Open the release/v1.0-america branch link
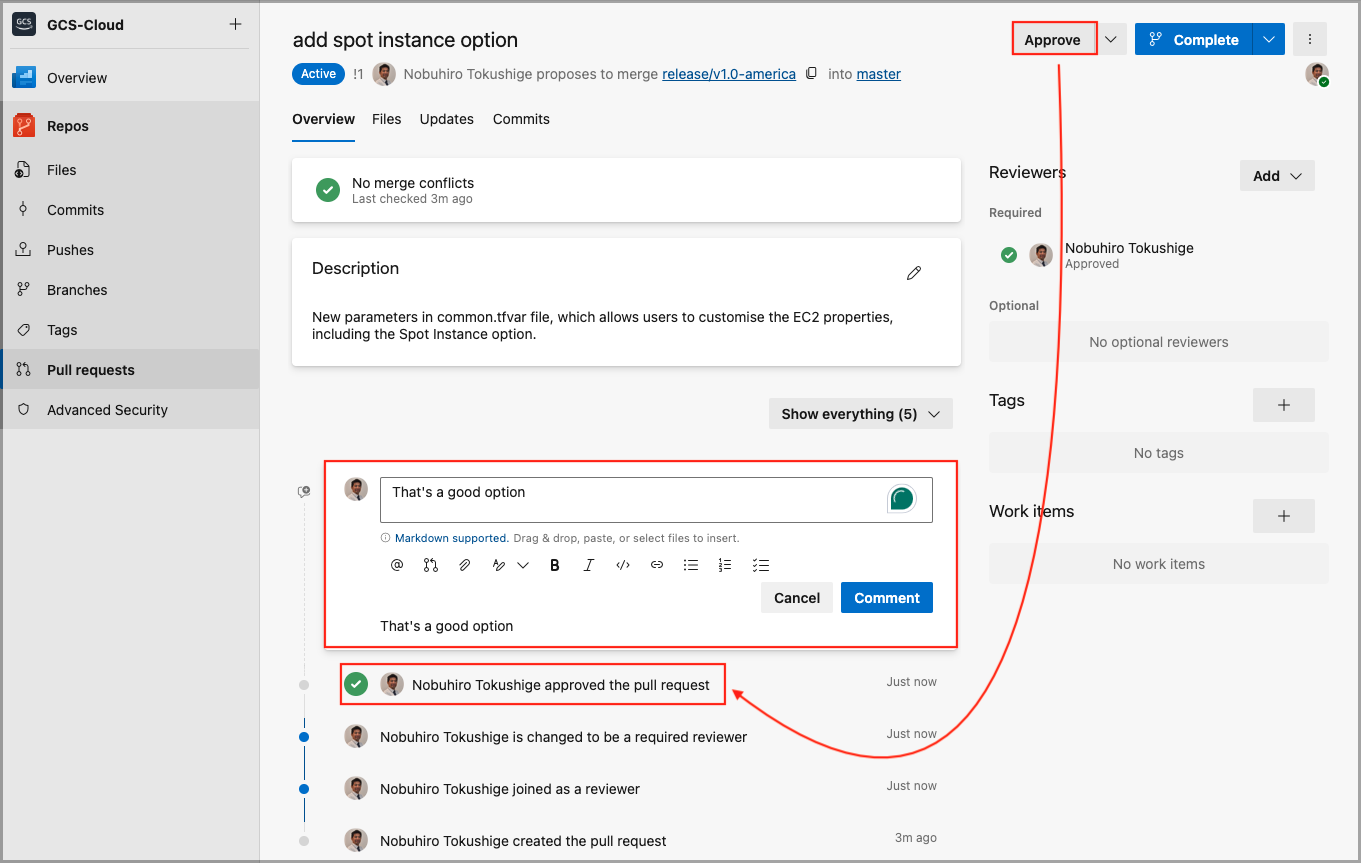This screenshot has height=863, width=1361. (x=729, y=74)
